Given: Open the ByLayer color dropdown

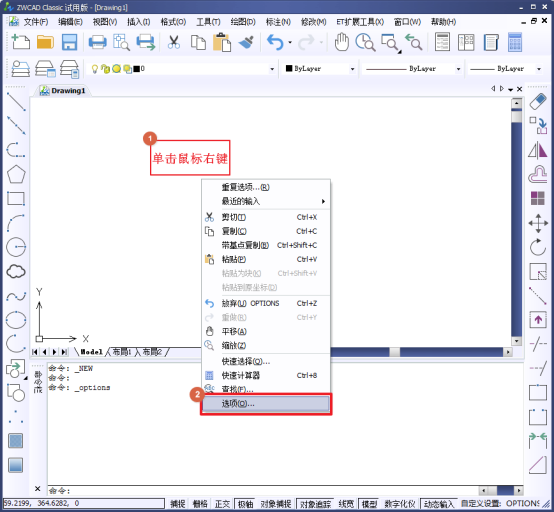Looking at the screenshot, I should coord(352,69).
